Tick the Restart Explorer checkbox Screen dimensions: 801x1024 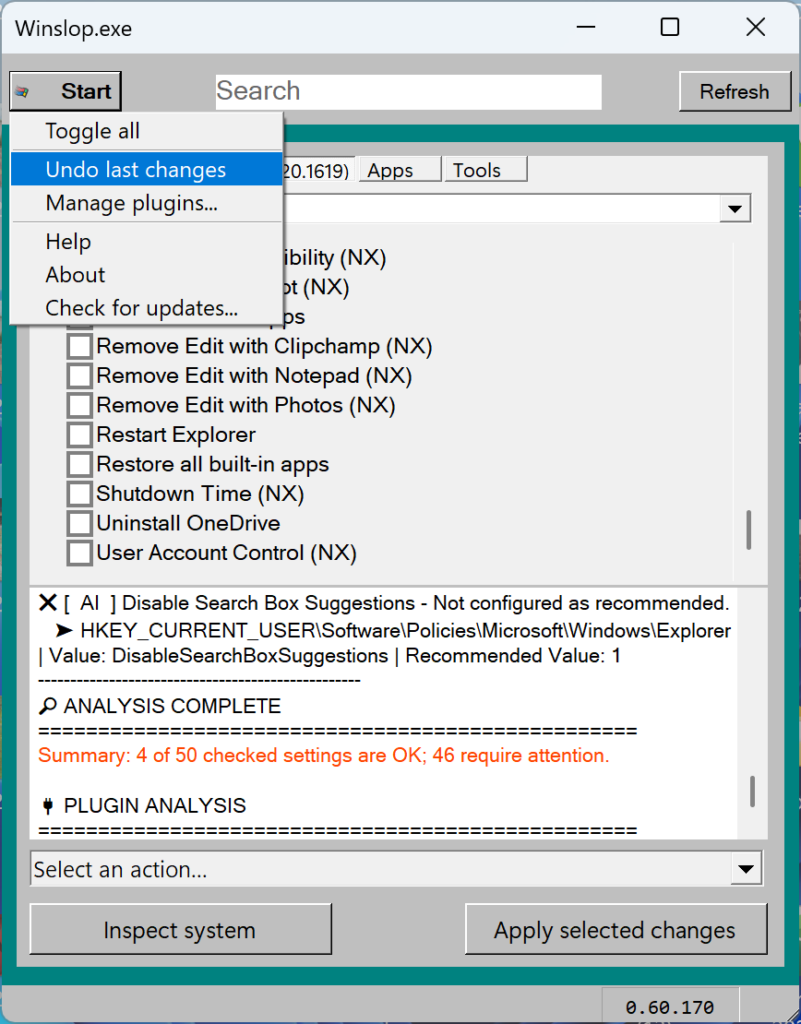pos(79,435)
